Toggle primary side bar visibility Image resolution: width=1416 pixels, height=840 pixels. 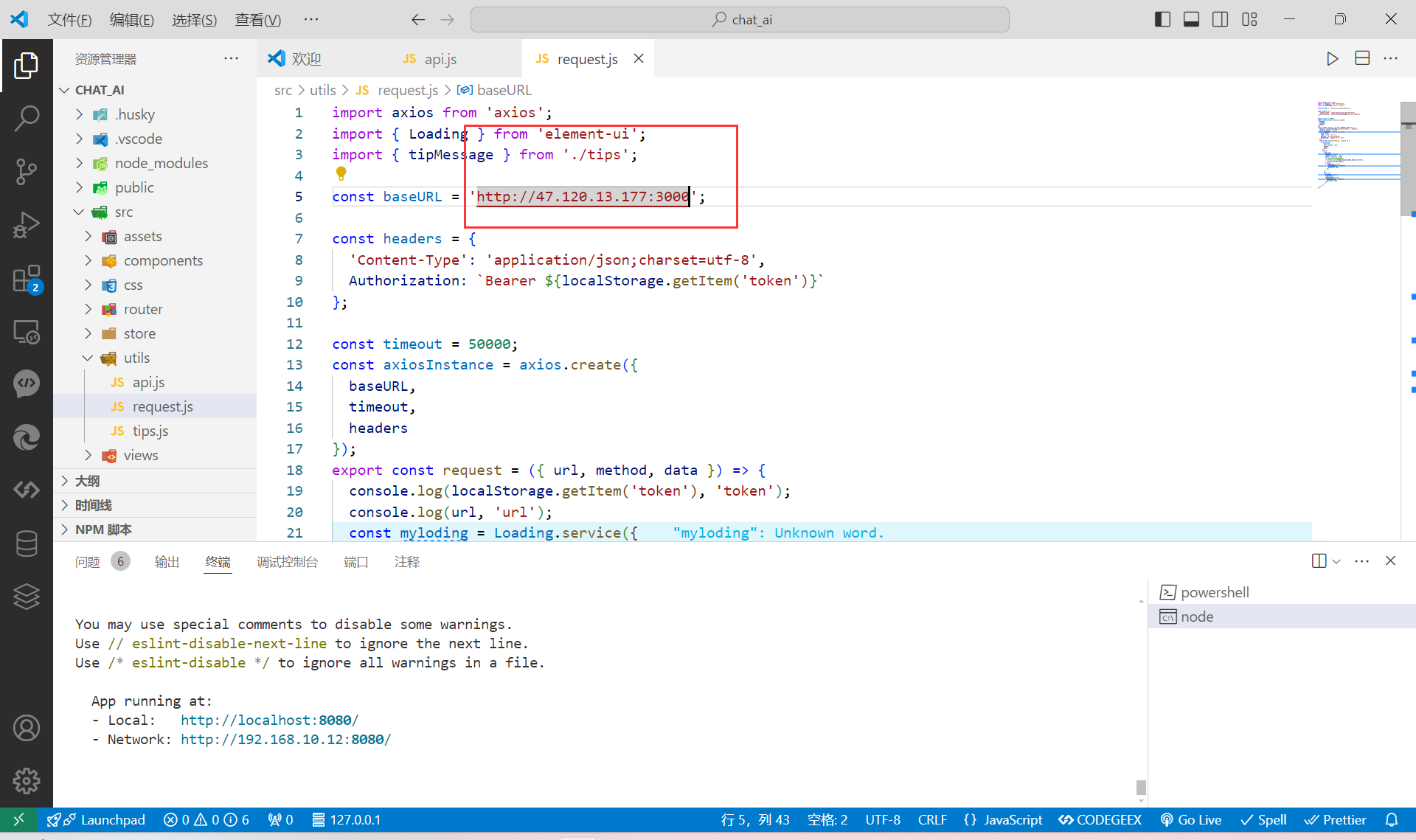(x=1162, y=20)
